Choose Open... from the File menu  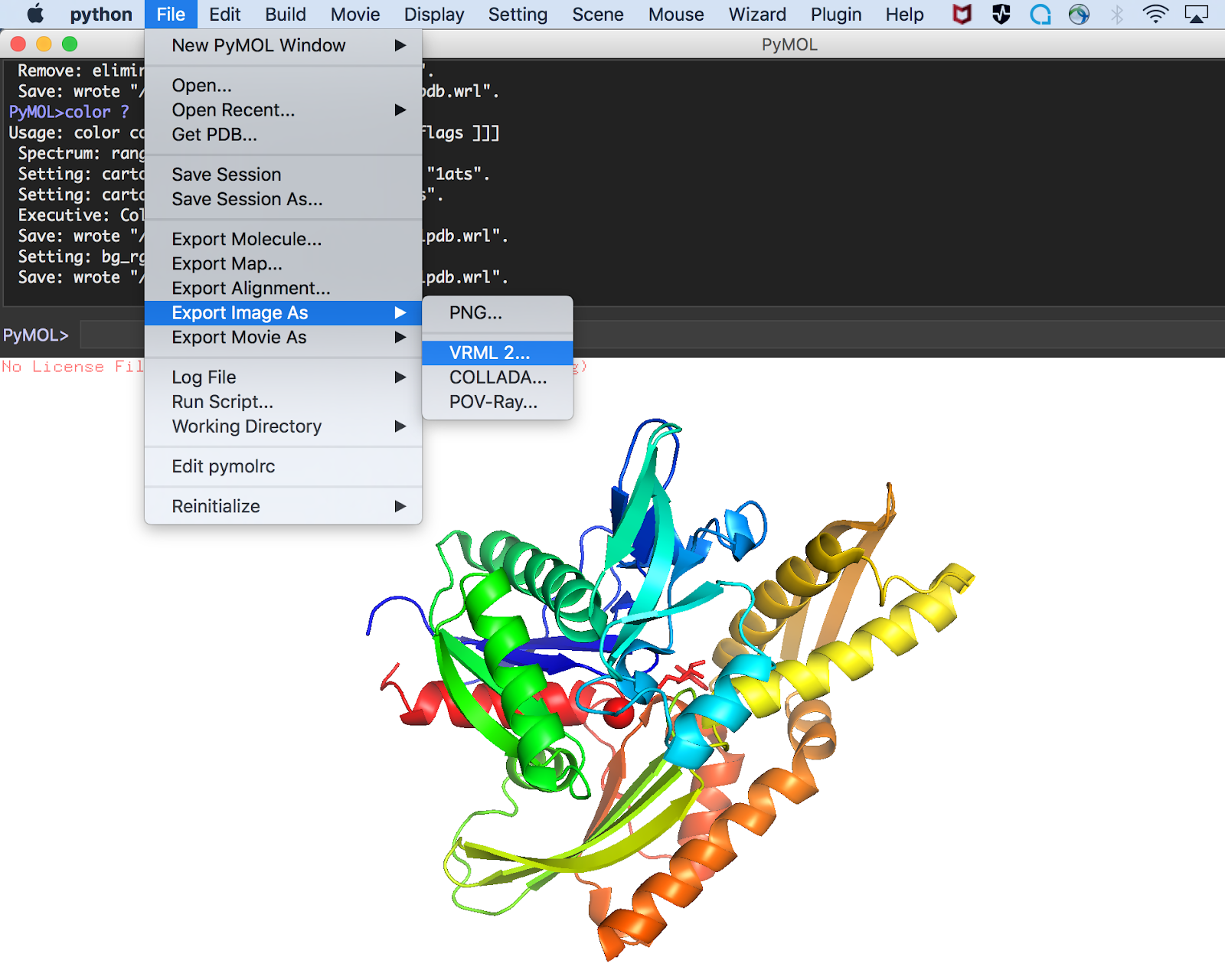click(283, 86)
